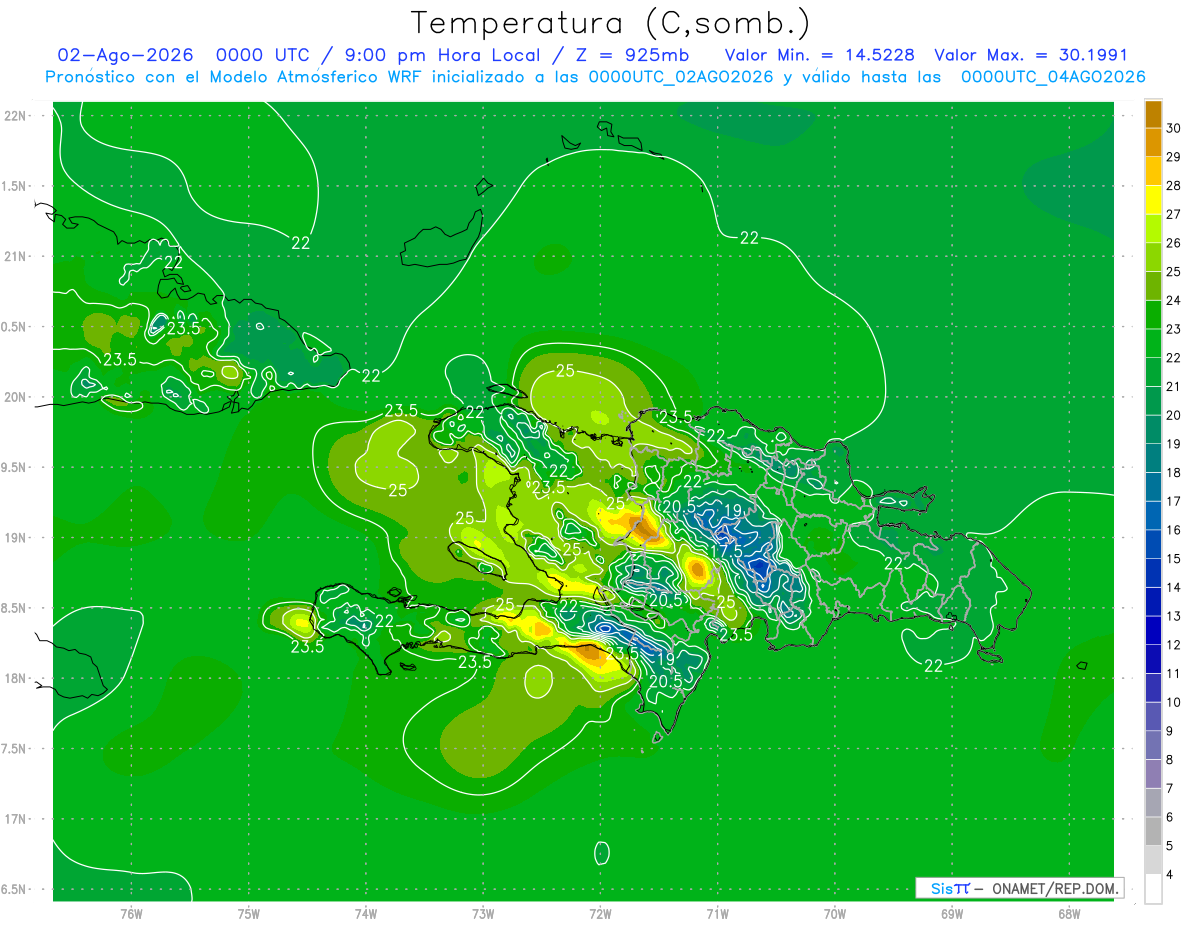Screen dimensions: 1200x927
Task: Click the "69W" longitude axis label
Action: 952,914
